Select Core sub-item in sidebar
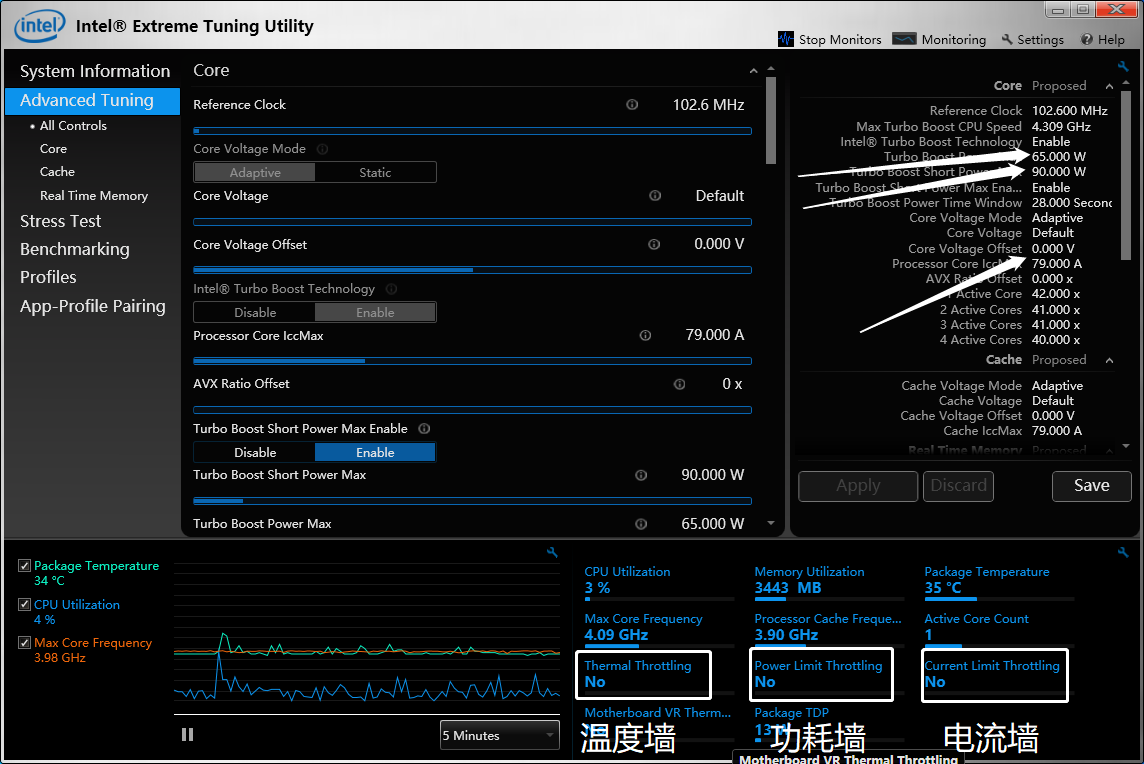1144x764 pixels. 53,149
